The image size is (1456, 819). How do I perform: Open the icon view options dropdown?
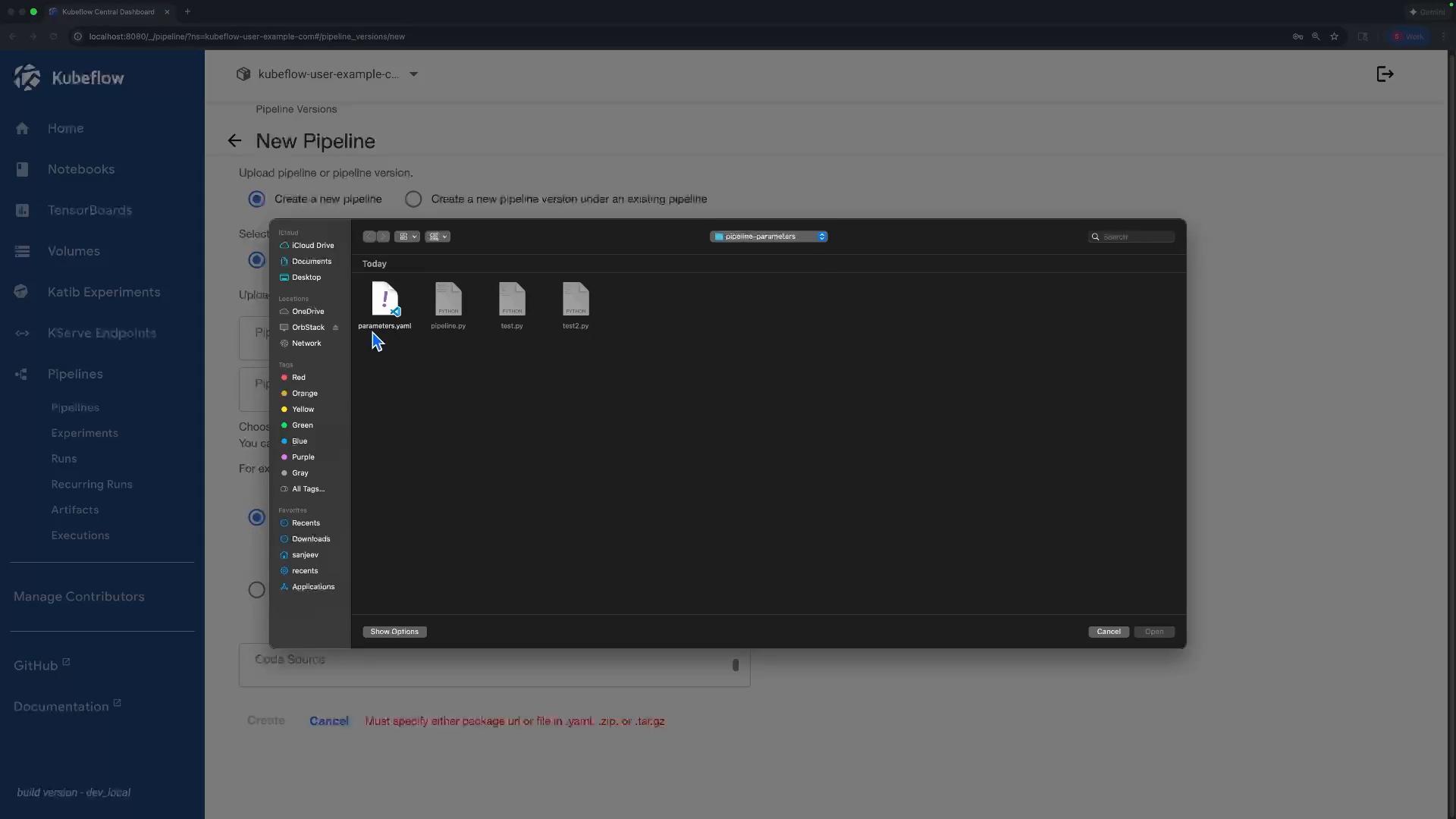[407, 237]
